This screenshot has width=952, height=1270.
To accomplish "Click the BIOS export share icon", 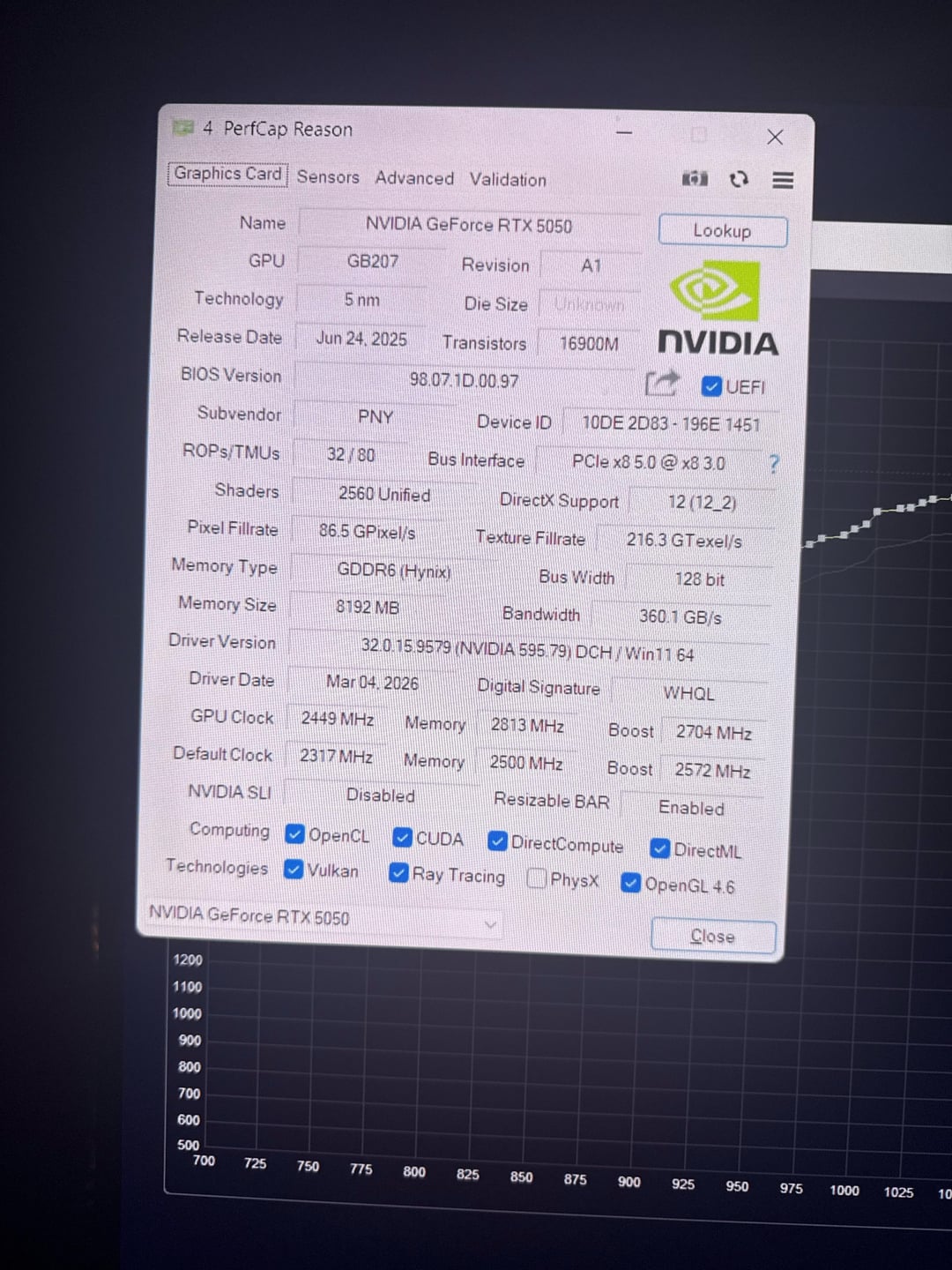I will [661, 384].
